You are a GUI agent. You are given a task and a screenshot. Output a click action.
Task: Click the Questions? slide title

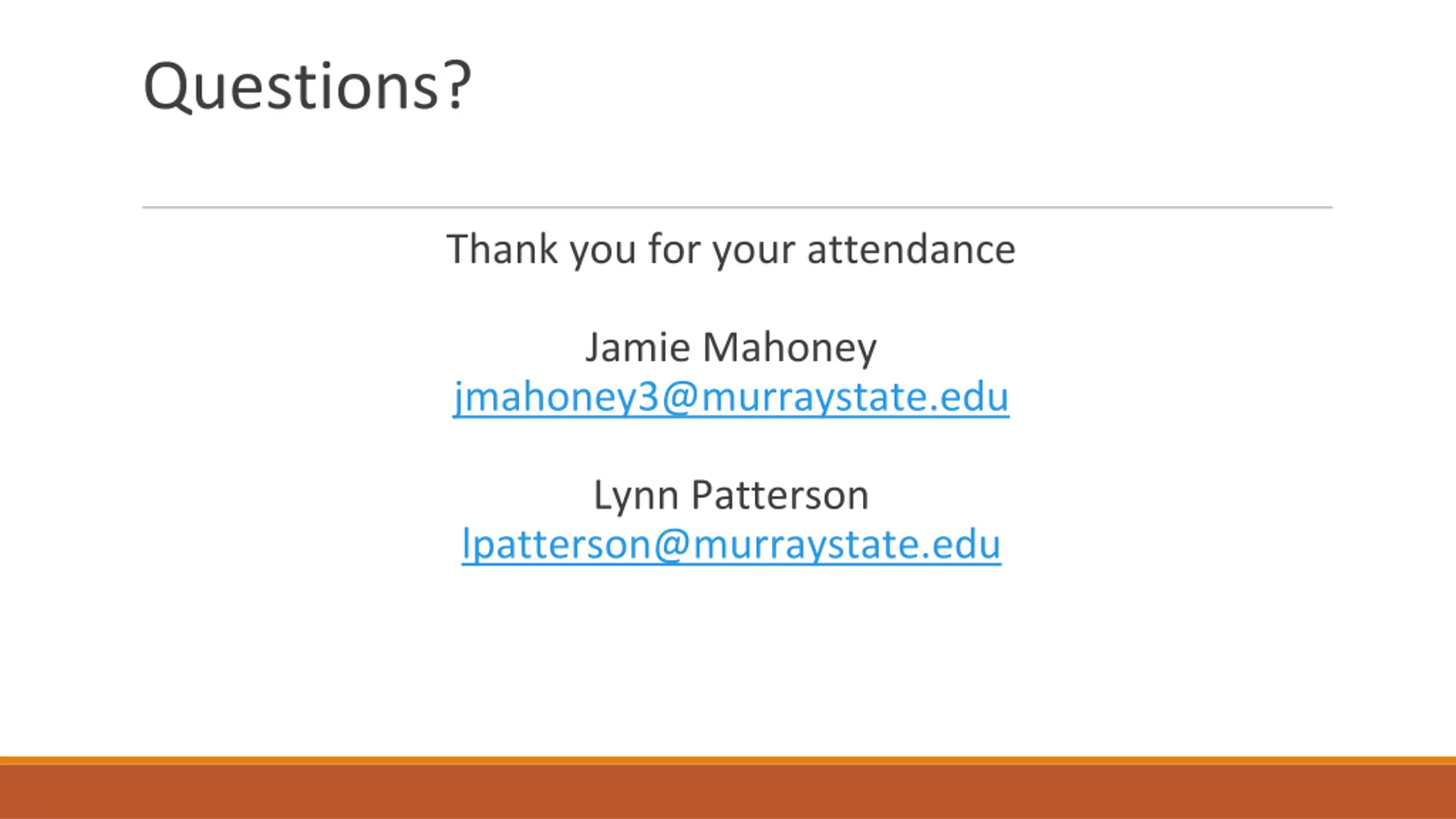pos(308,86)
